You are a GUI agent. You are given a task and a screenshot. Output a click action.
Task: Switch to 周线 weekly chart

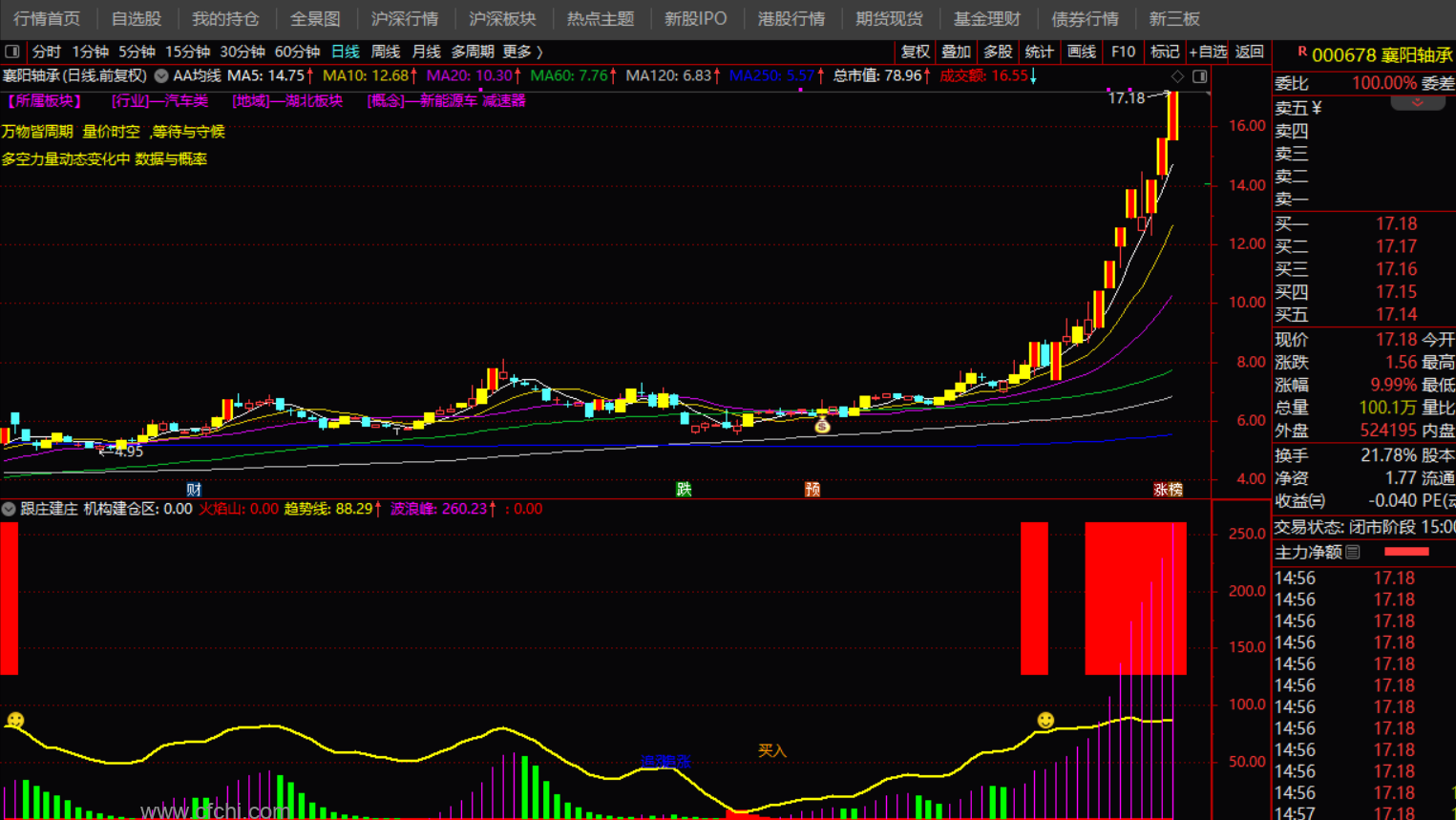pos(385,52)
